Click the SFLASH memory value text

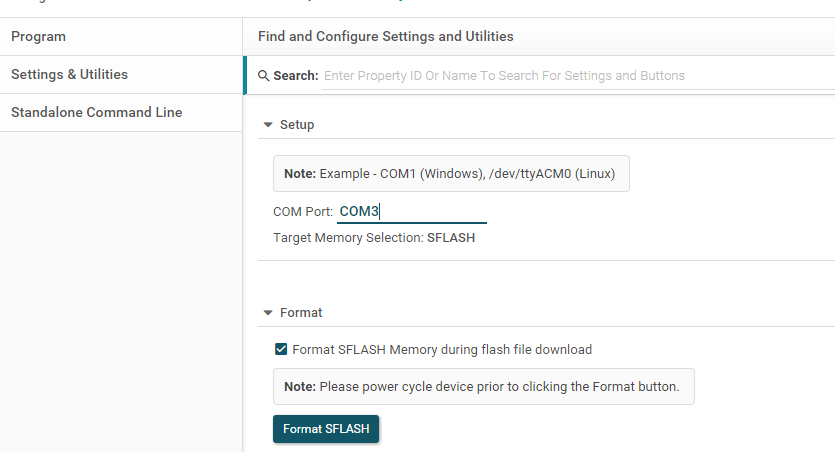coord(451,238)
